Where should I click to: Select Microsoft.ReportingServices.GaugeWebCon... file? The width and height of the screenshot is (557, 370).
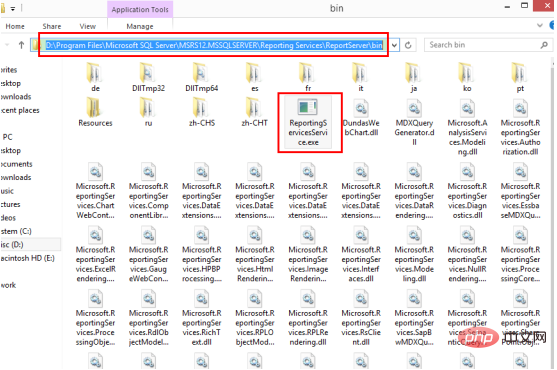click(148, 255)
